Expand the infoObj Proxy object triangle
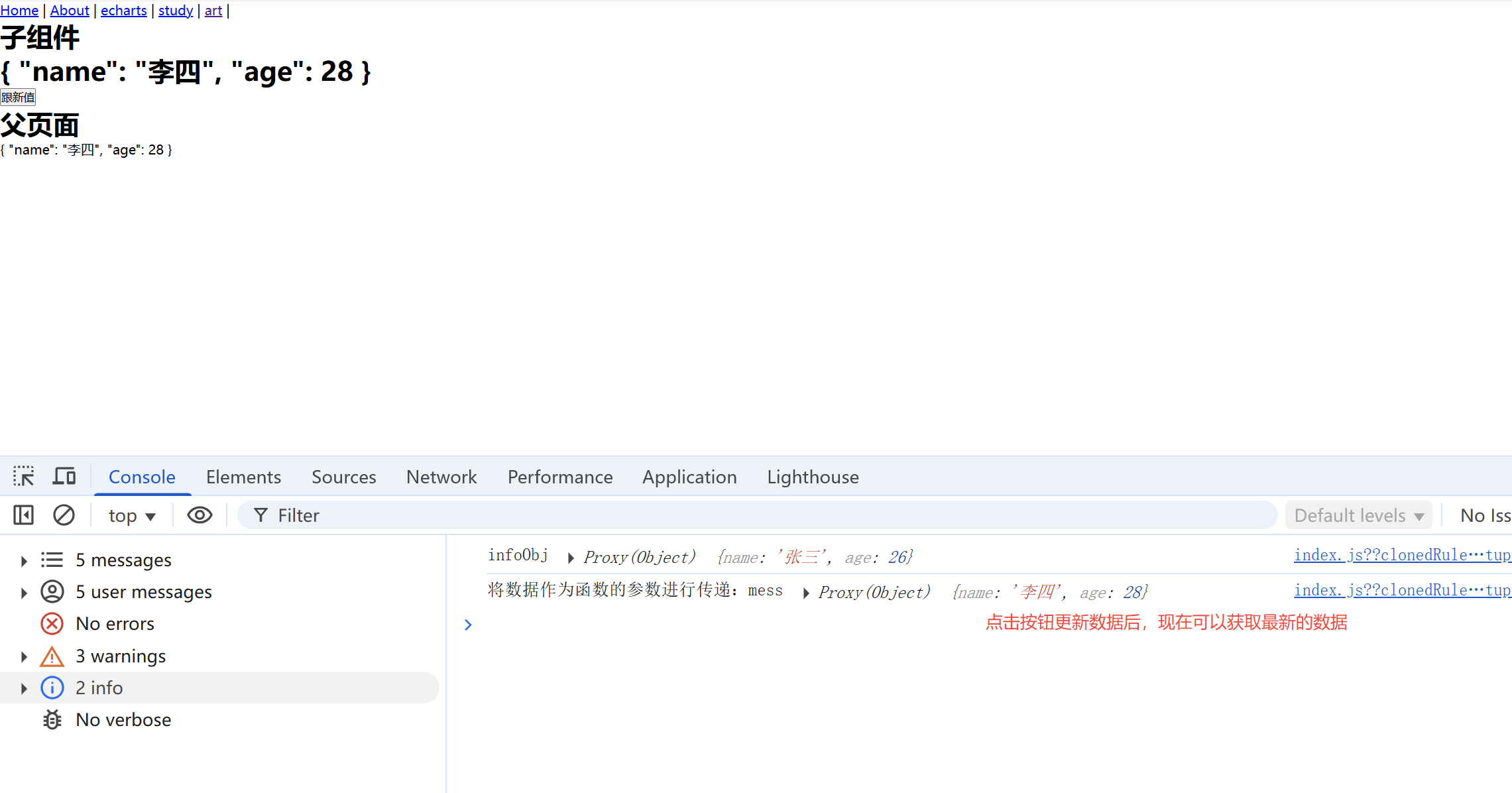Image resolution: width=1512 pixels, height=793 pixels. [571, 558]
